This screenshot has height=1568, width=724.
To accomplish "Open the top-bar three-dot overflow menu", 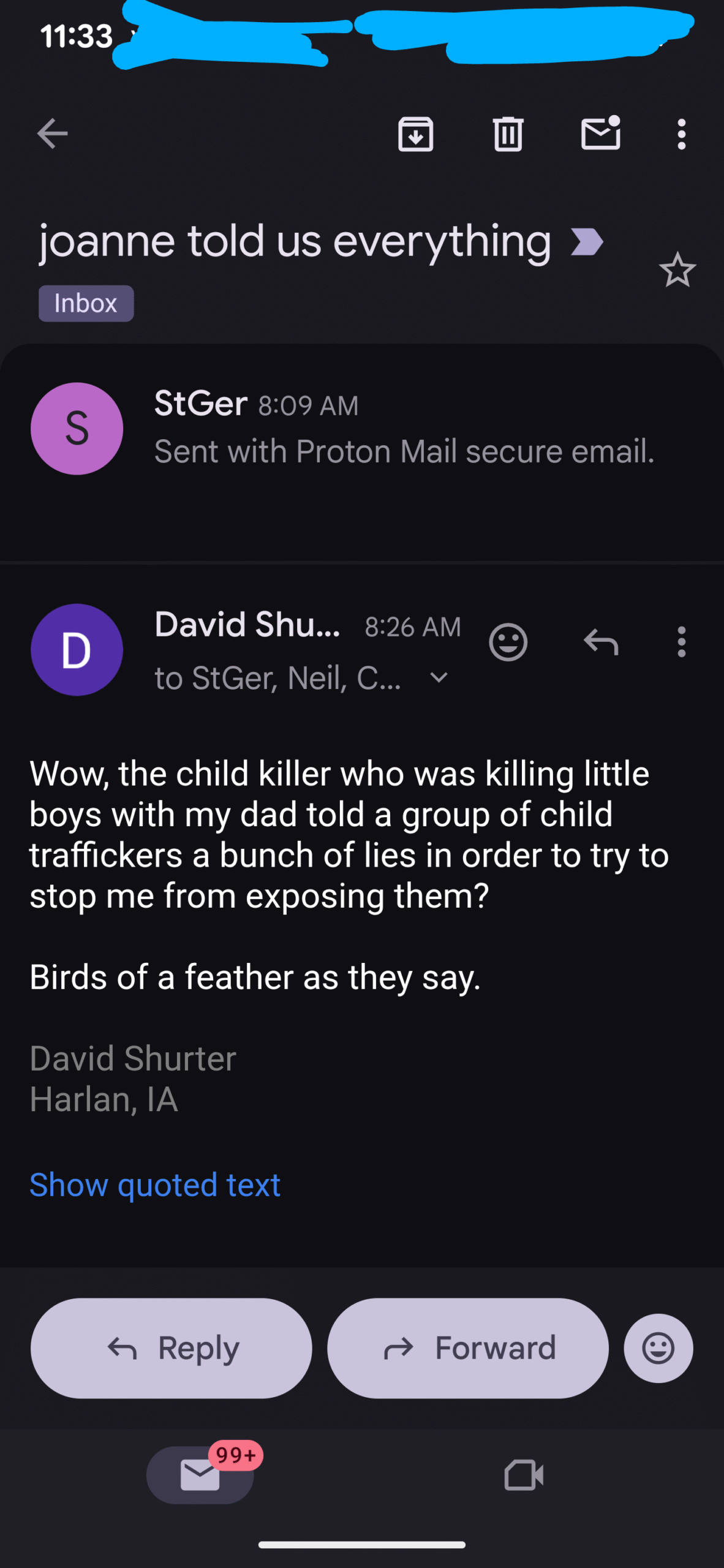I will 681,134.
